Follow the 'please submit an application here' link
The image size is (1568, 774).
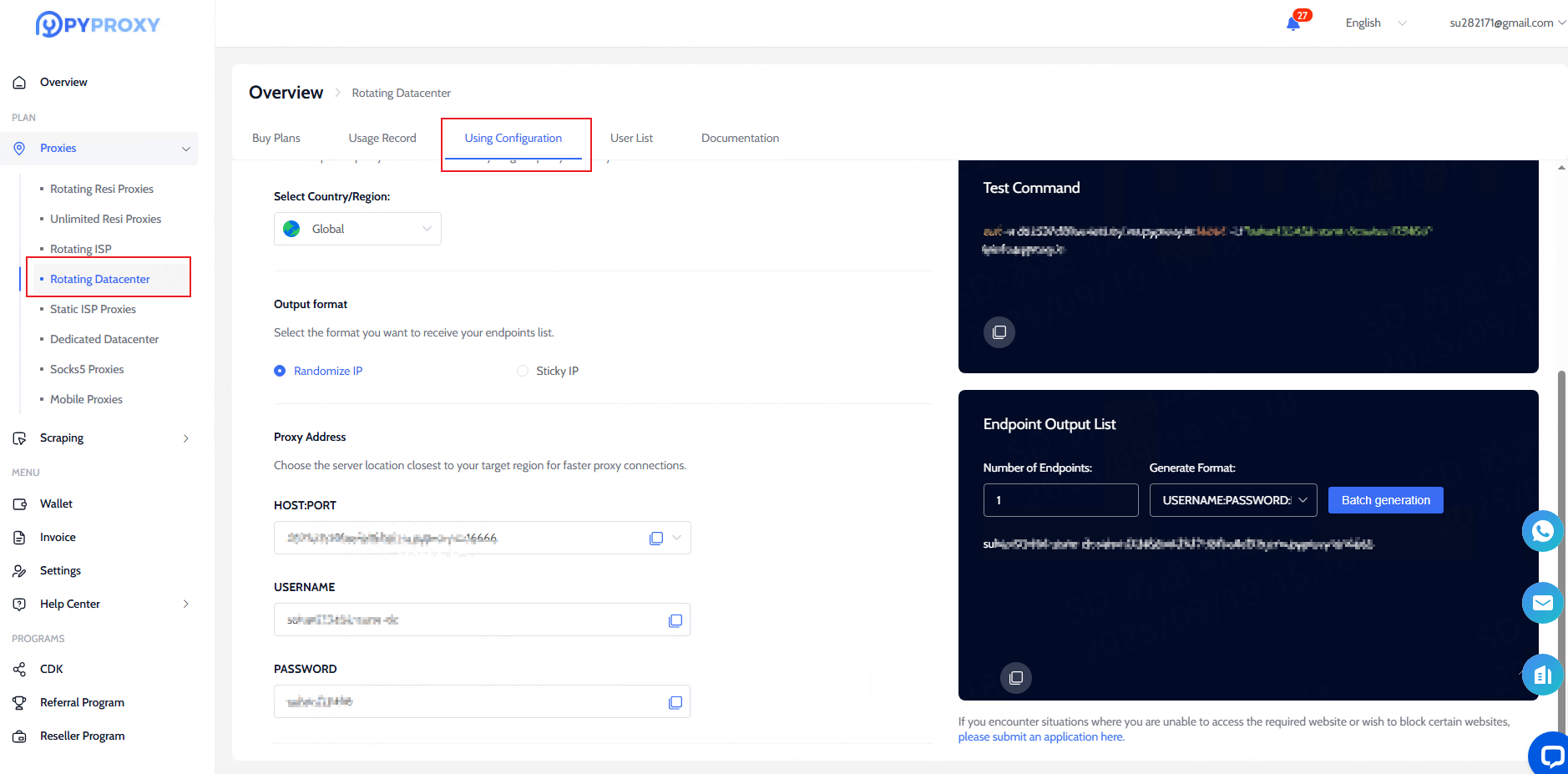click(x=1041, y=737)
